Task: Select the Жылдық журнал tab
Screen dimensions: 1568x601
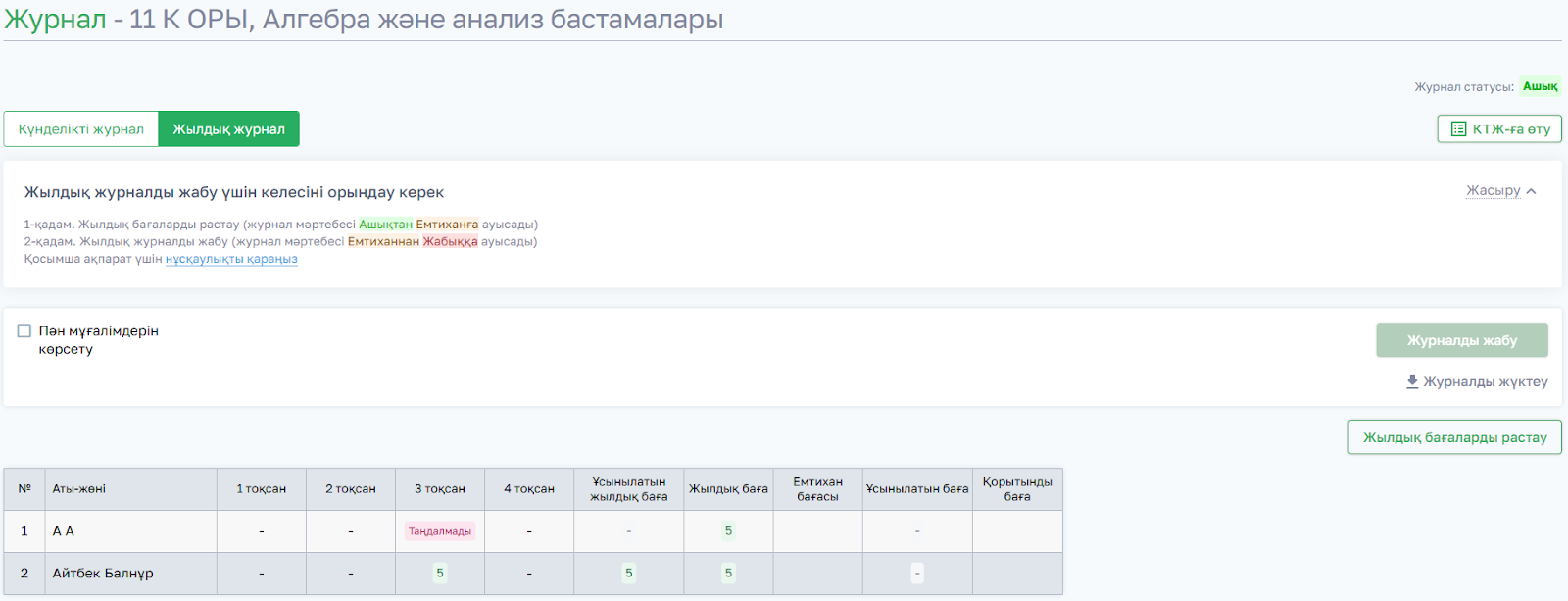Action: (x=228, y=128)
